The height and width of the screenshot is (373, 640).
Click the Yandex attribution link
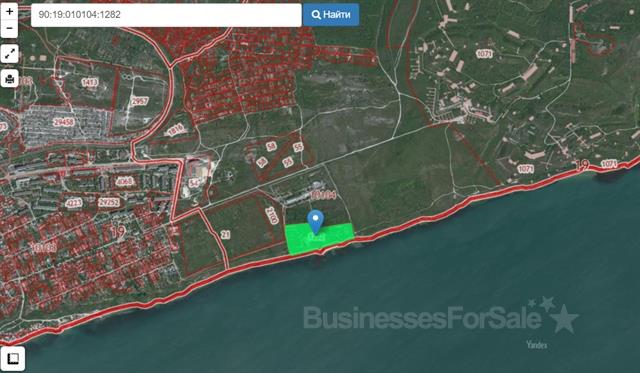(x=536, y=345)
